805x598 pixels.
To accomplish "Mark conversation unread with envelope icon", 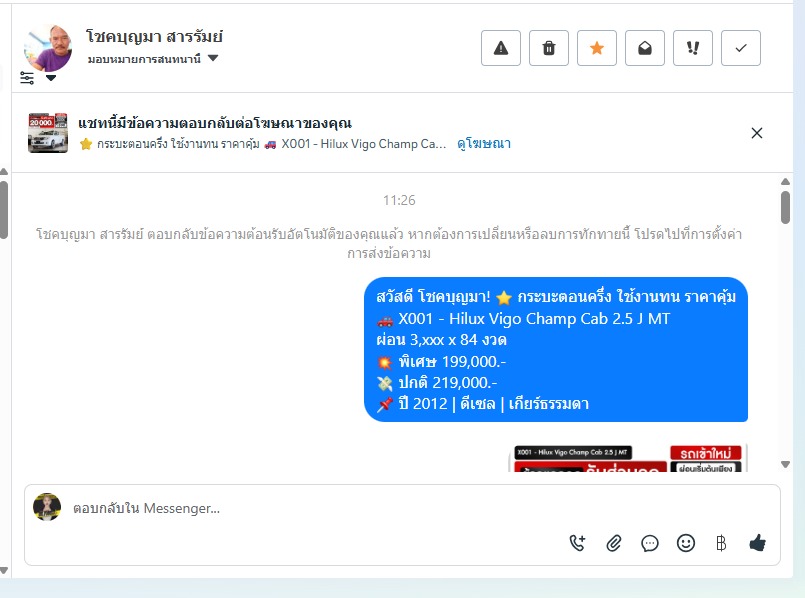I will click(x=645, y=48).
